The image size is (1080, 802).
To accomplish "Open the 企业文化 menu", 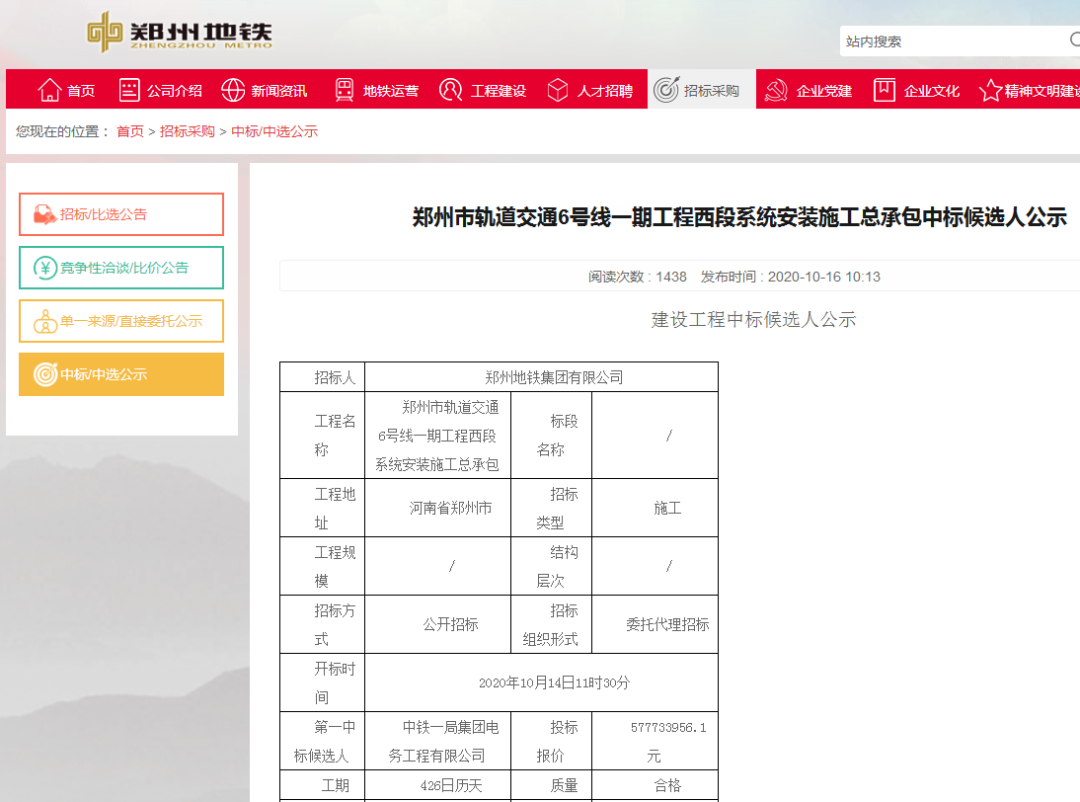I will click(917, 90).
